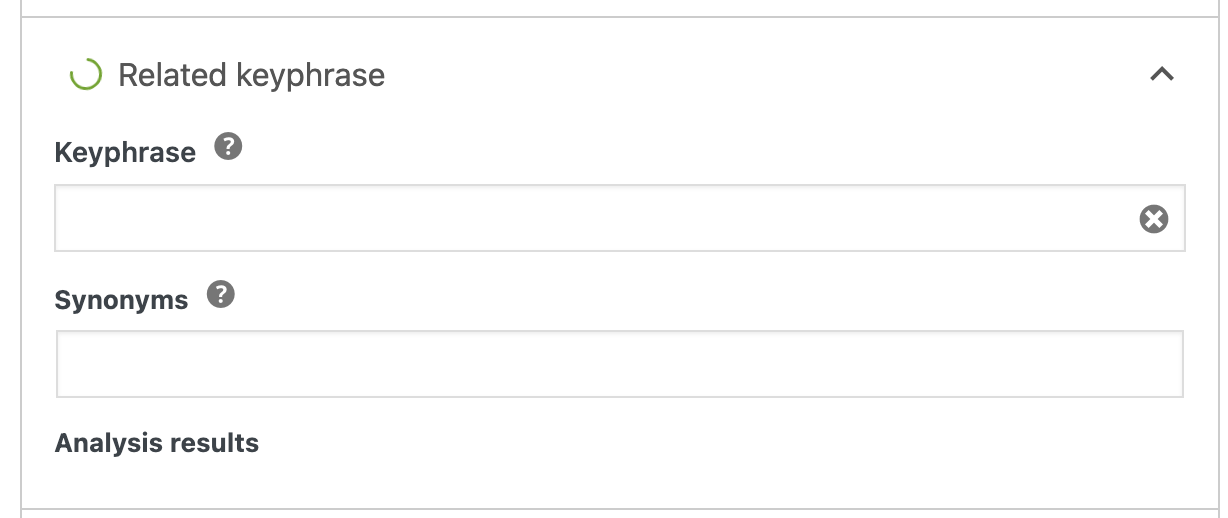This screenshot has width=1228, height=518.
Task: Click the Analysis results label text
Action: click(x=157, y=443)
